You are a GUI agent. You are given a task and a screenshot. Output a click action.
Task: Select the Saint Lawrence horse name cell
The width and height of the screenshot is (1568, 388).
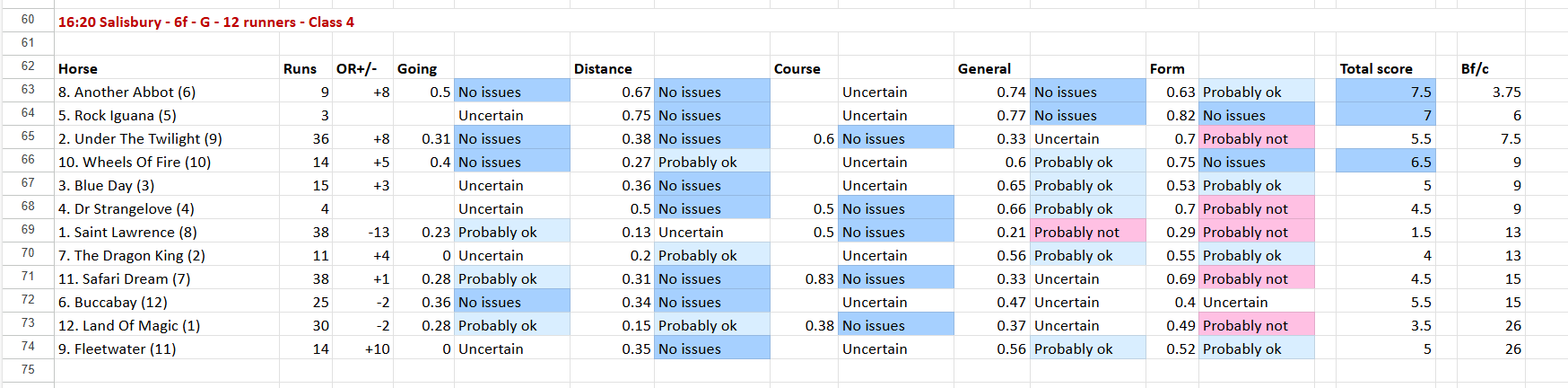point(127,232)
